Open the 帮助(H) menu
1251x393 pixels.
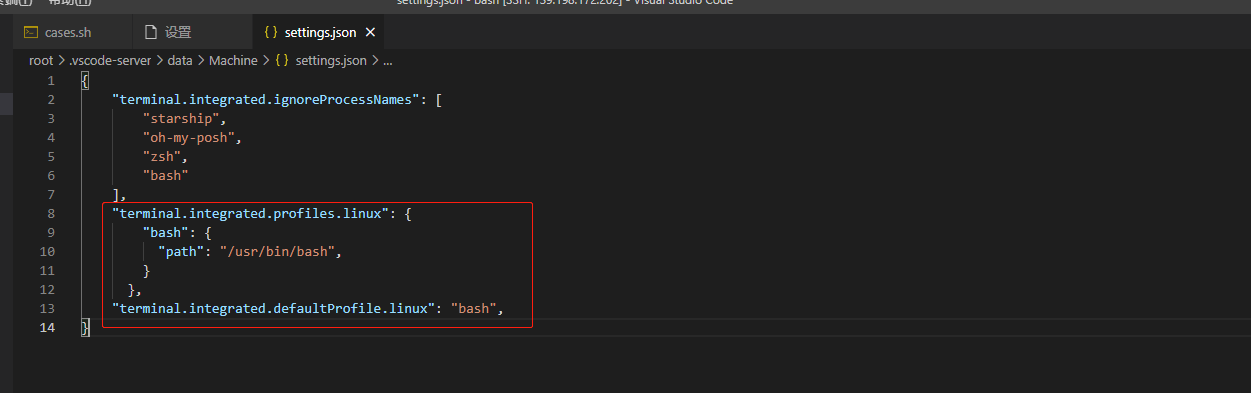pyautogui.click(x=68, y=3)
